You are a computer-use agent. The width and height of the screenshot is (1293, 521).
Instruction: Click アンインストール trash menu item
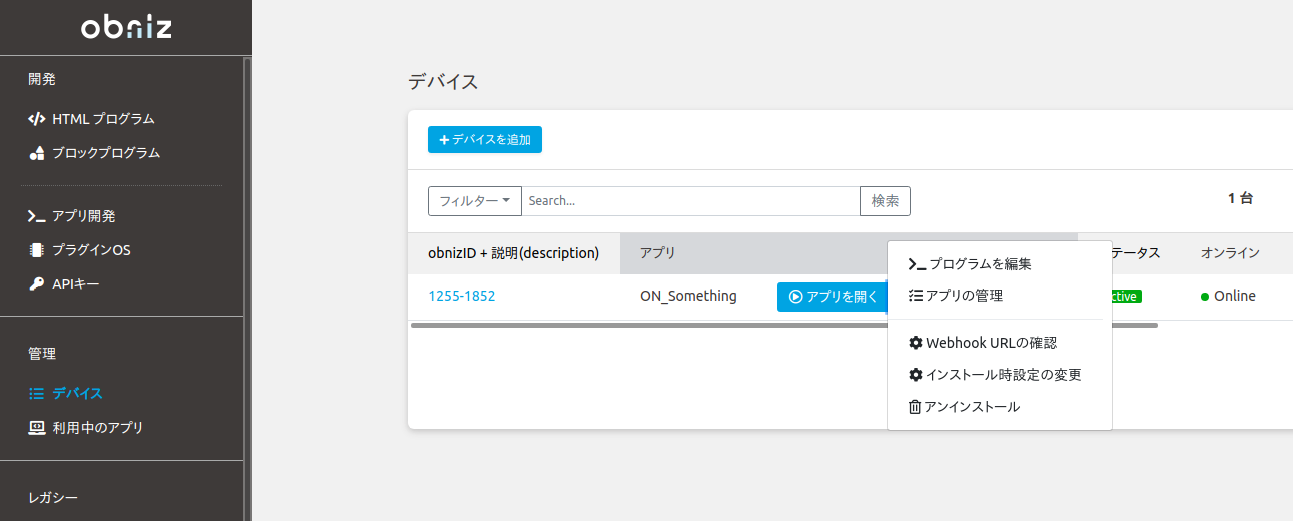[964, 407]
